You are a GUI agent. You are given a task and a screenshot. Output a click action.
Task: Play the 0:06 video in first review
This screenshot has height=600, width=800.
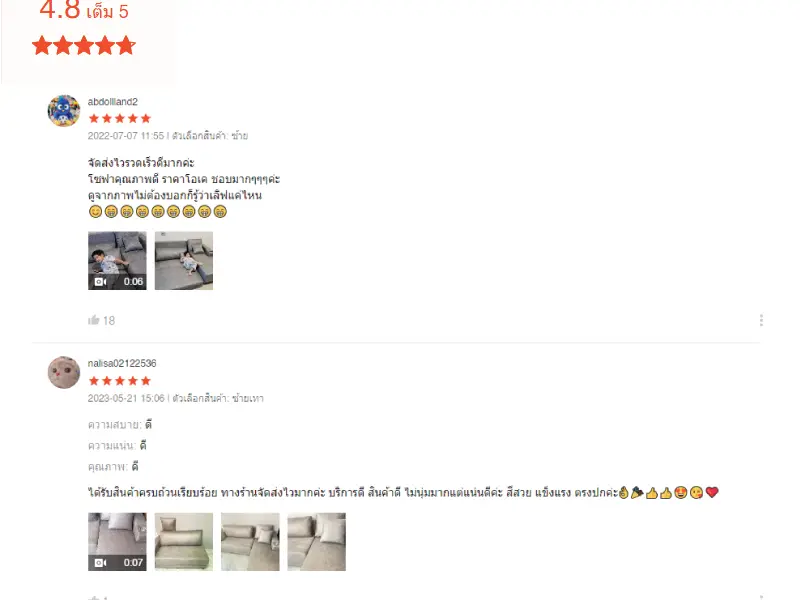click(x=117, y=261)
